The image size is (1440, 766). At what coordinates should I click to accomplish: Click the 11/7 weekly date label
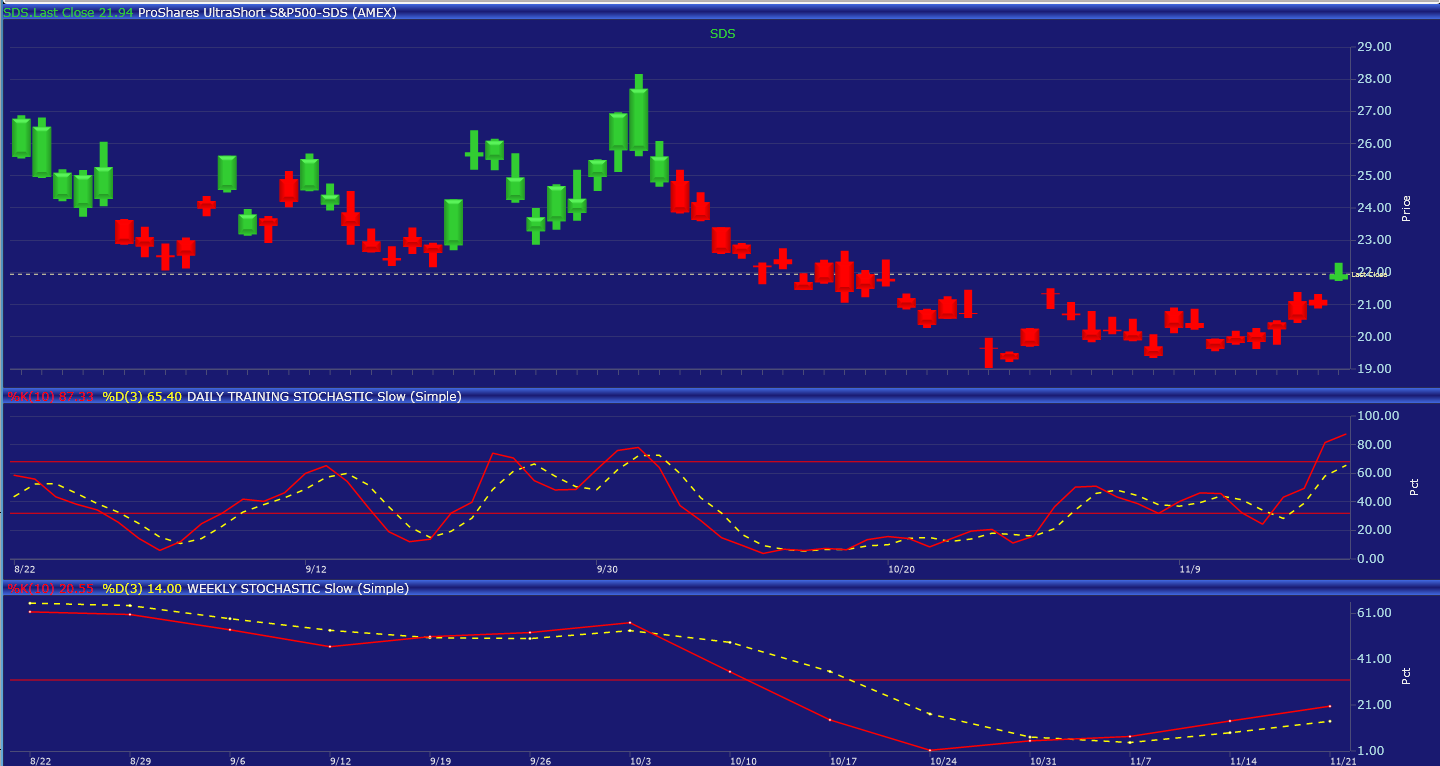[1141, 761]
